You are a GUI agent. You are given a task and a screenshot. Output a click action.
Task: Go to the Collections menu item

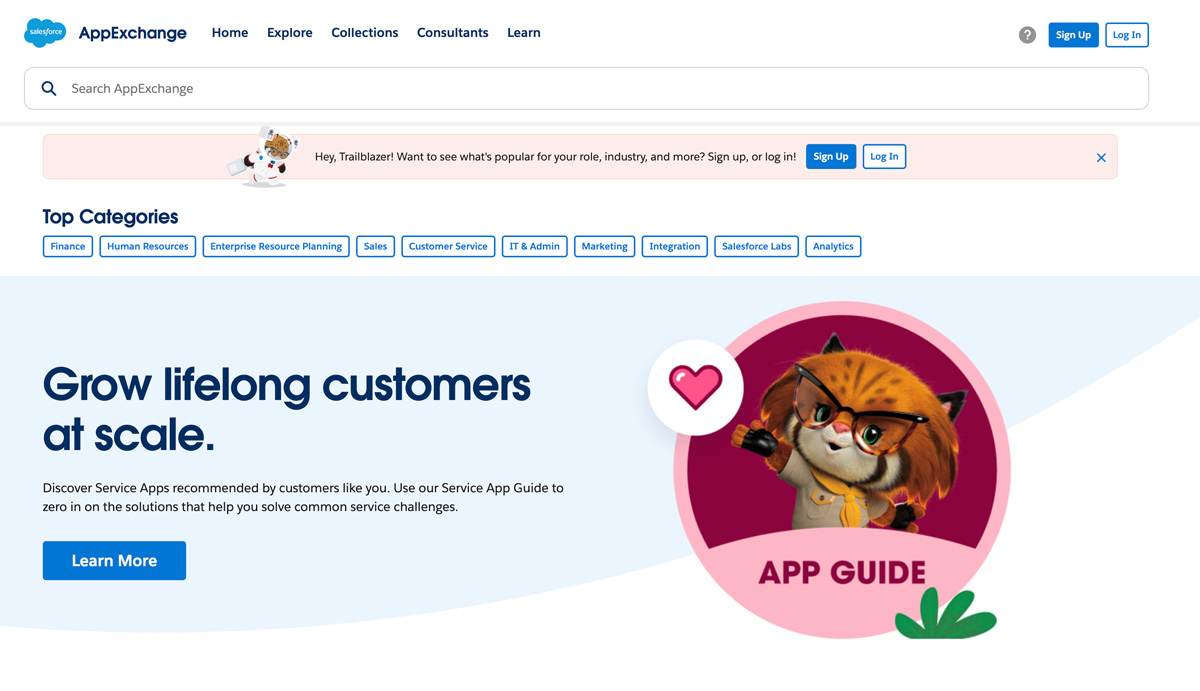(365, 33)
